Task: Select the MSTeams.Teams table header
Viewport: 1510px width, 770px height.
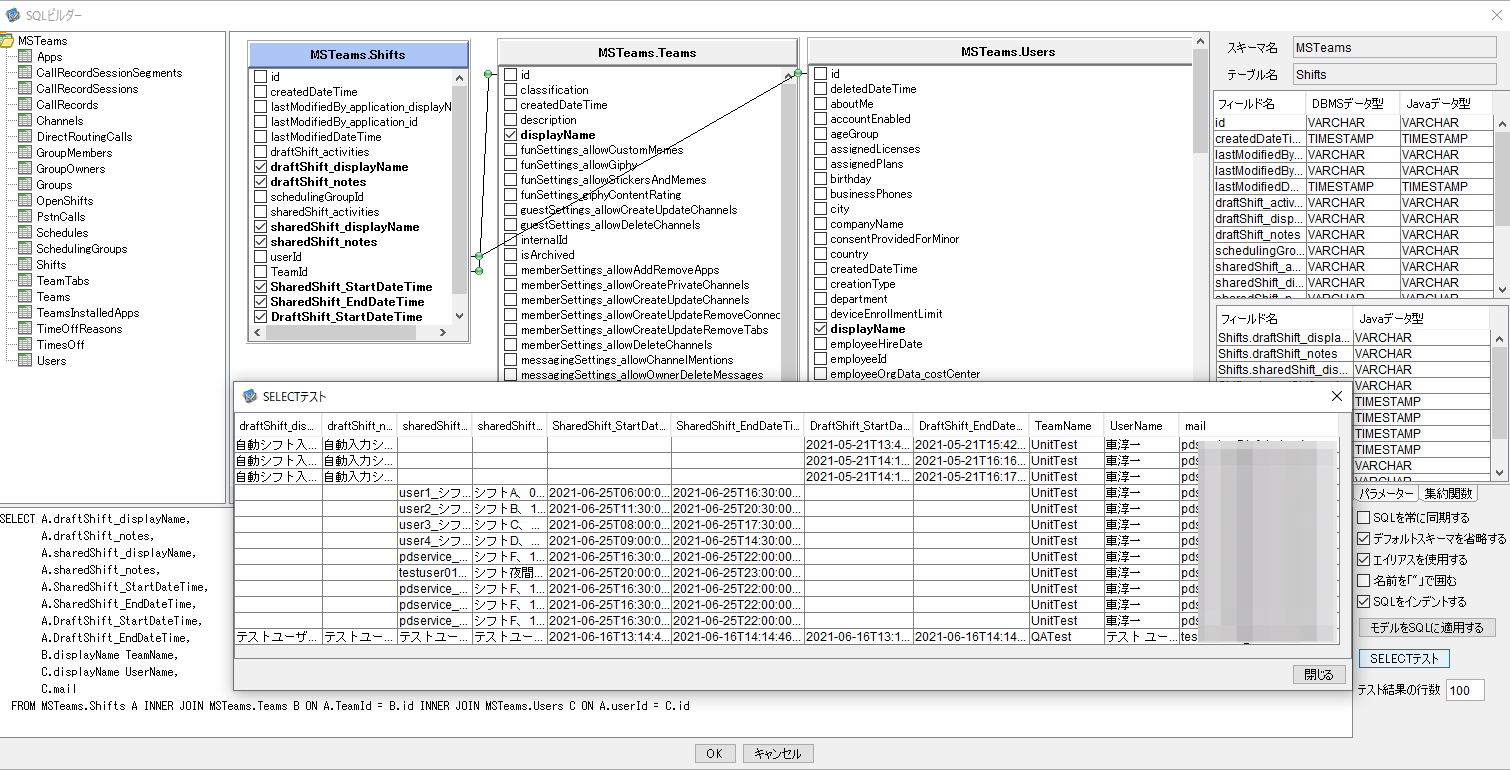Action: [x=647, y=52]
